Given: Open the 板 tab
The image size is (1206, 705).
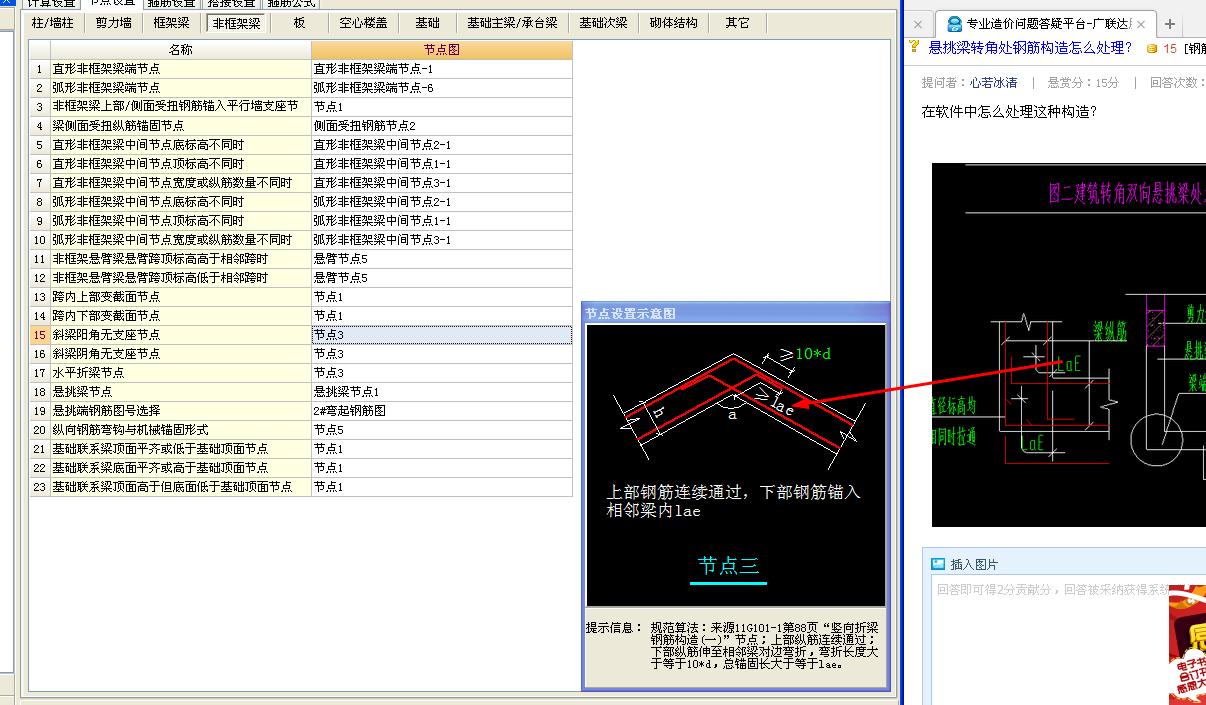Looking at the screenshot, I should pyautogui.click(x=300, y=23).
